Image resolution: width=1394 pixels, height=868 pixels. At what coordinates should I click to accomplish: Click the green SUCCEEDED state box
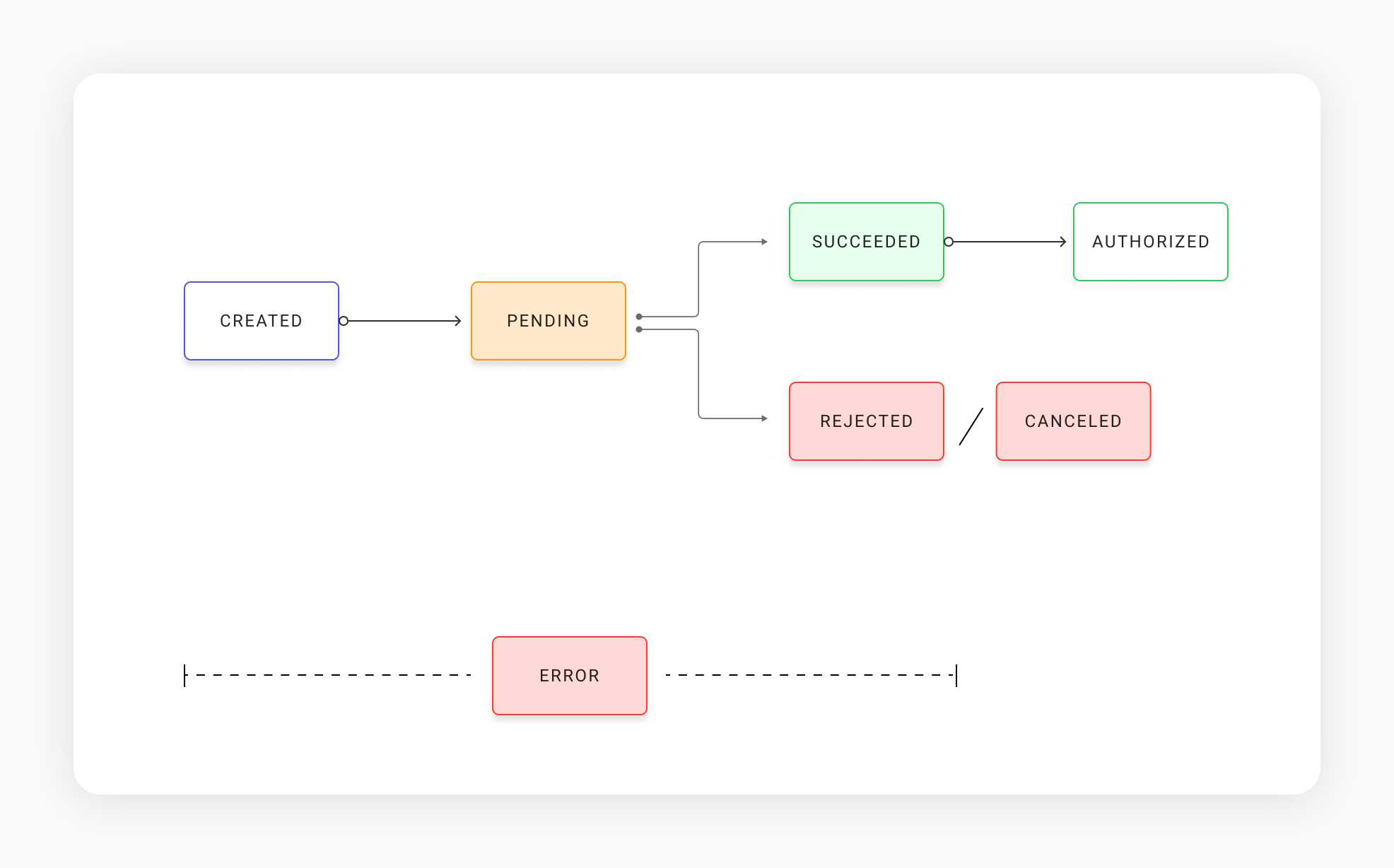click(x=867, y=242)
